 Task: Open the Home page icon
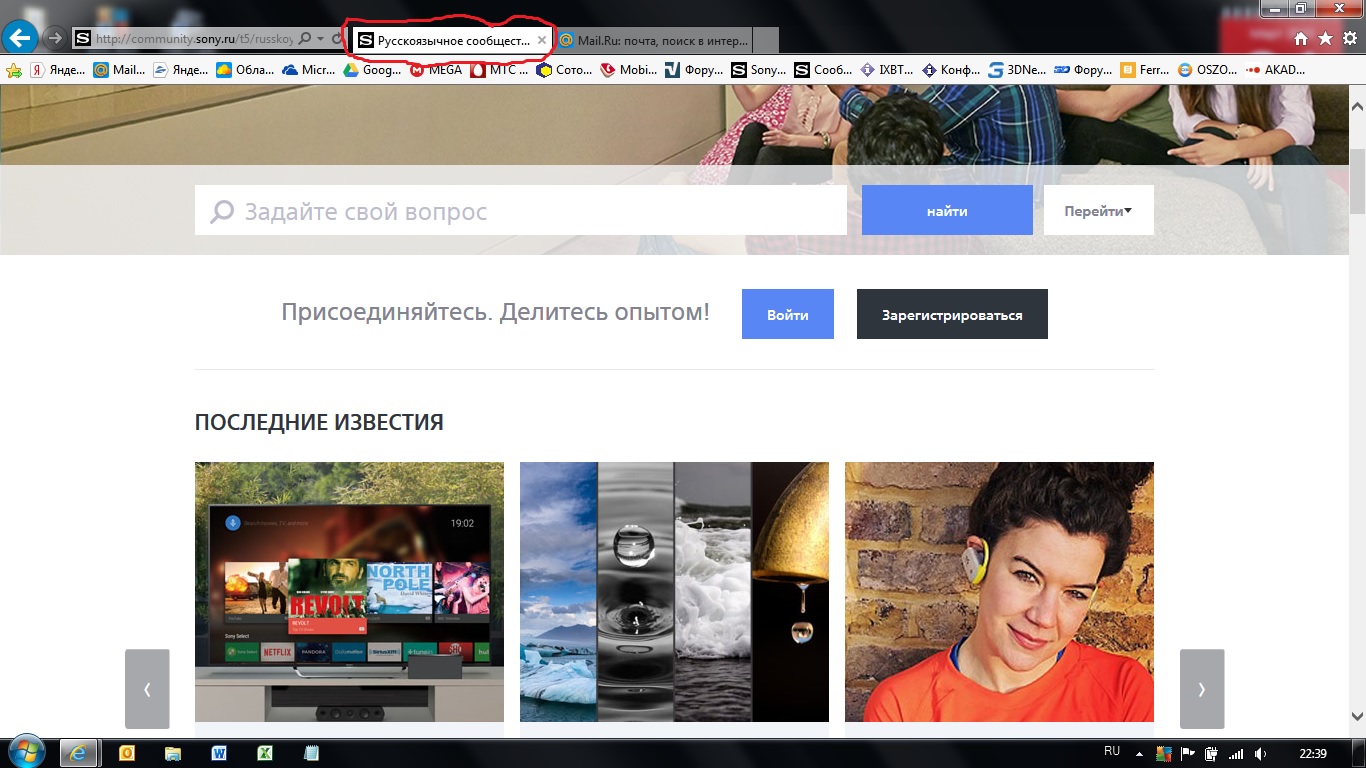[1301, 38]
